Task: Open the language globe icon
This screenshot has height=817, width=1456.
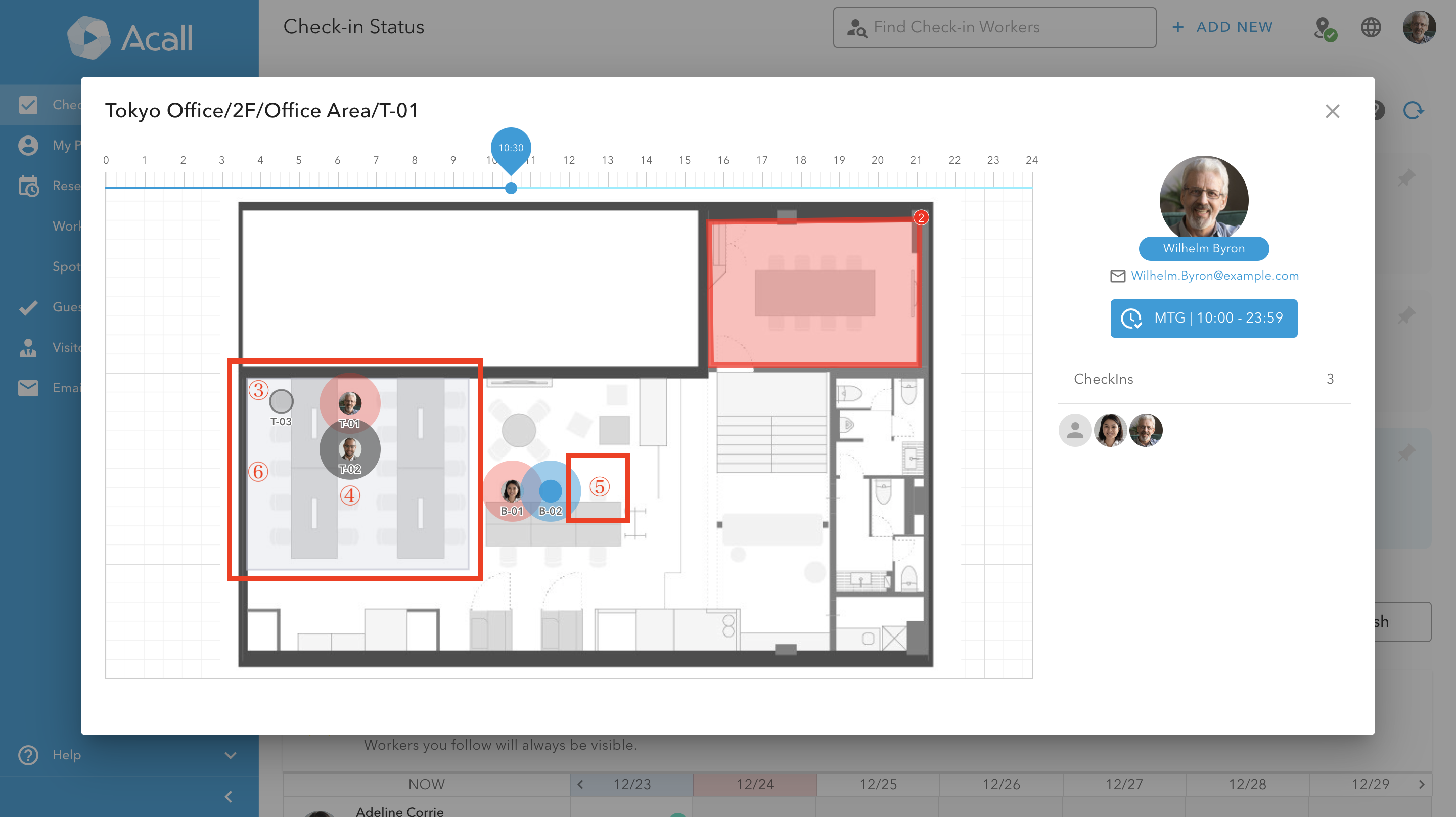Action: click(1371, 27)
